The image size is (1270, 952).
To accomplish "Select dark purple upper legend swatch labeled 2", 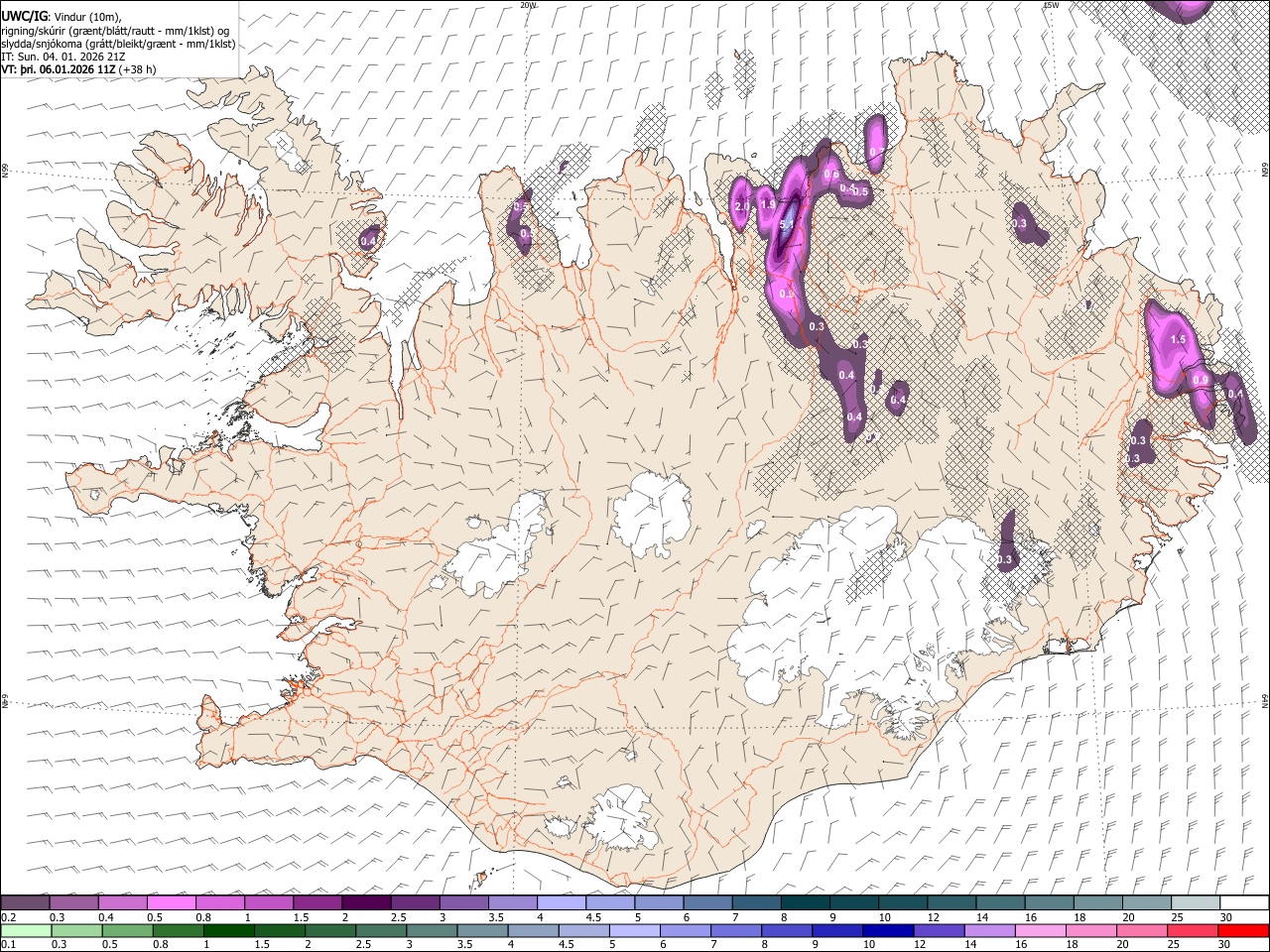I will (366, 903).
